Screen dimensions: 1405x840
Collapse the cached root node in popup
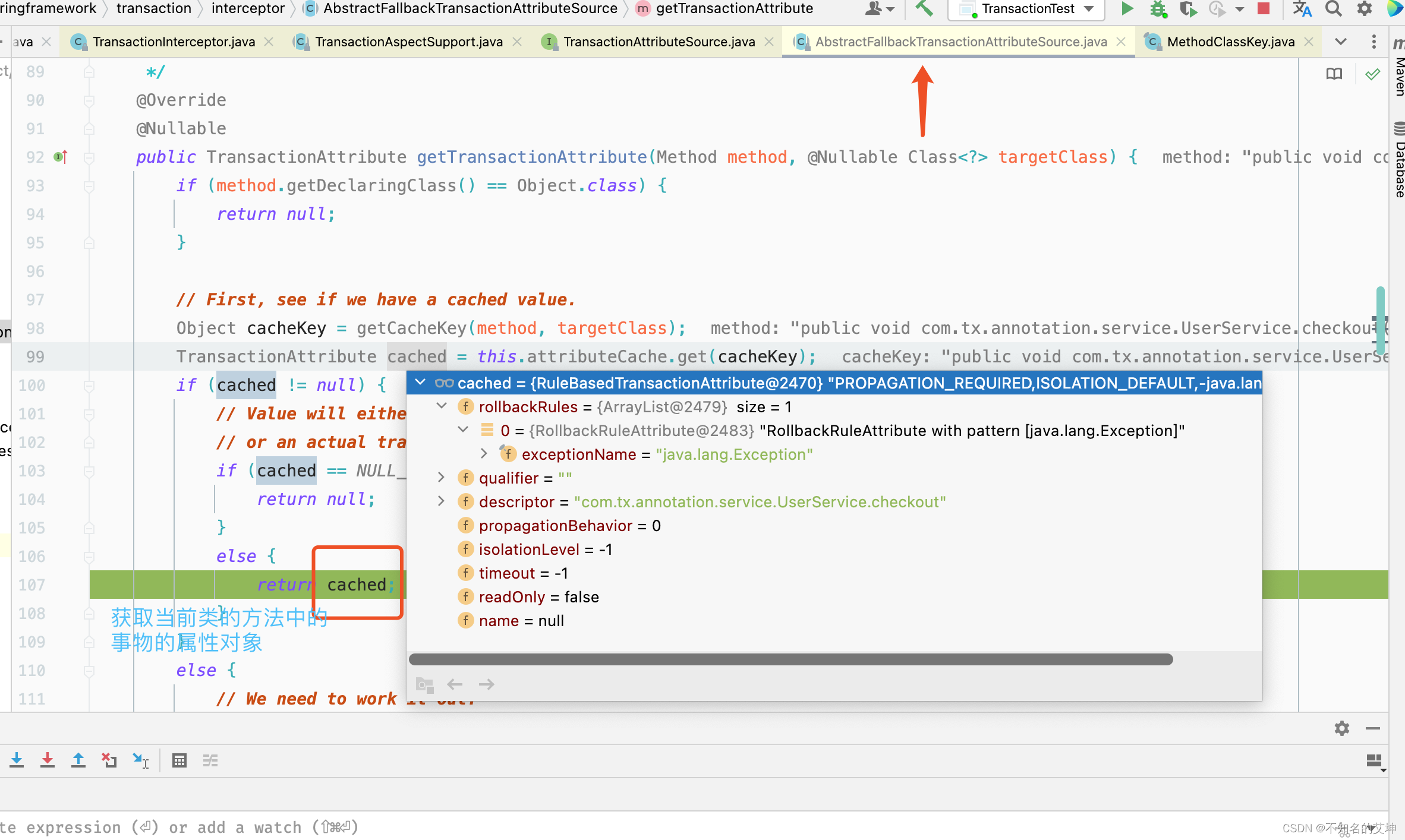coord(420,383)
